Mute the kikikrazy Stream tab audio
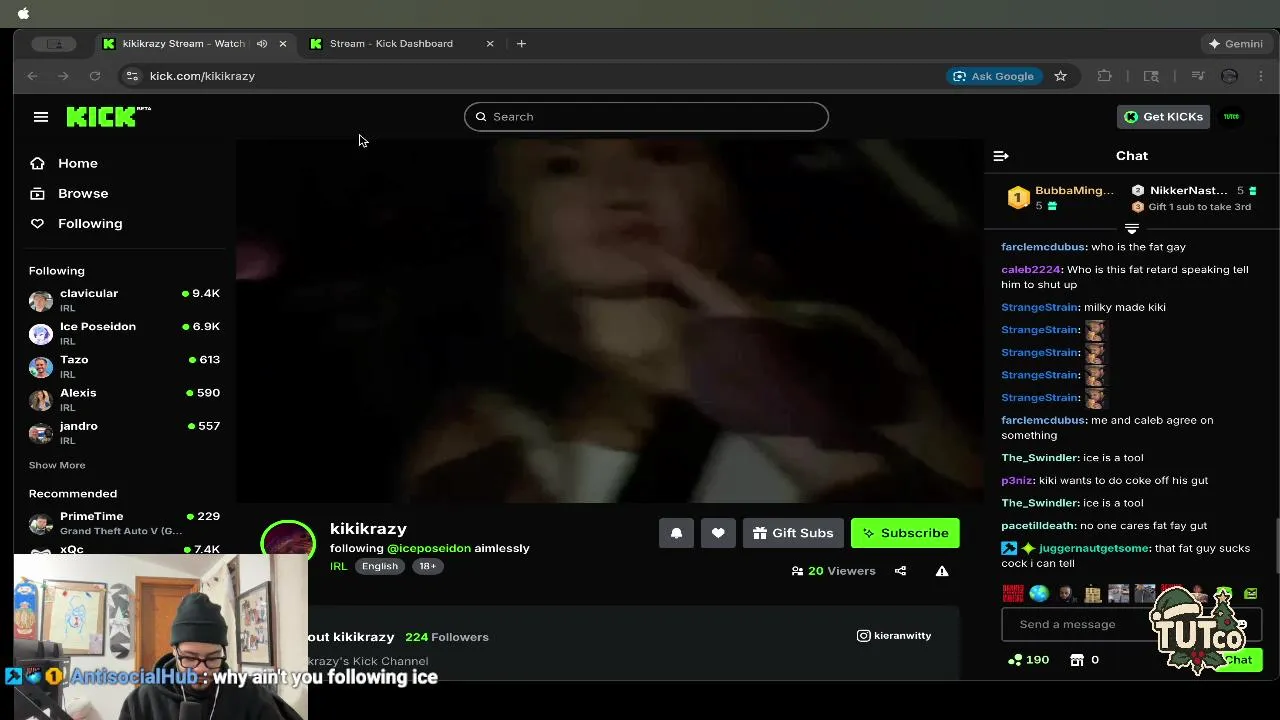1280x720 pixels. pos(262,44)
